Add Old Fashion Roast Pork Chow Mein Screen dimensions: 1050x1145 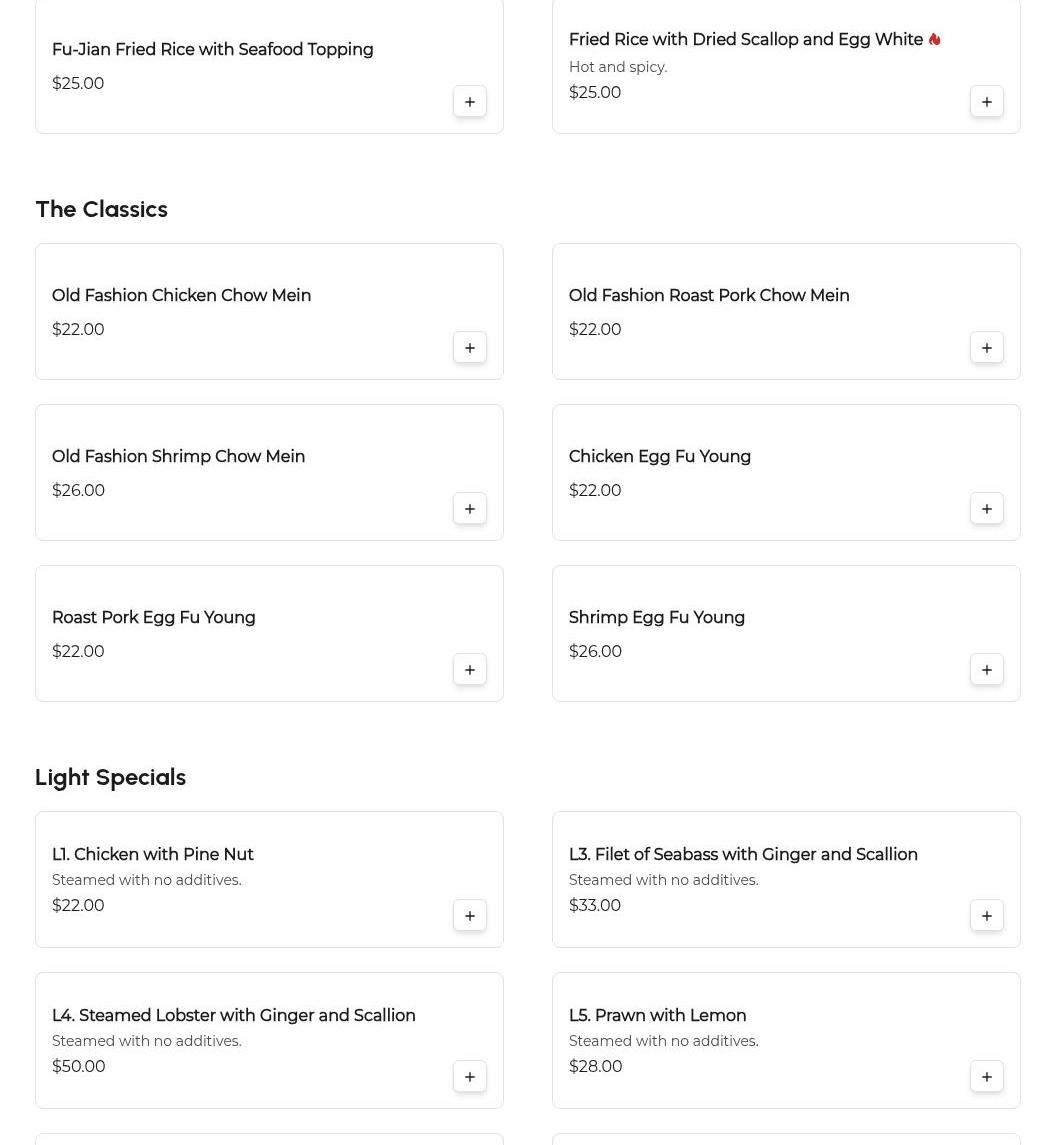(x=987, y=348)
